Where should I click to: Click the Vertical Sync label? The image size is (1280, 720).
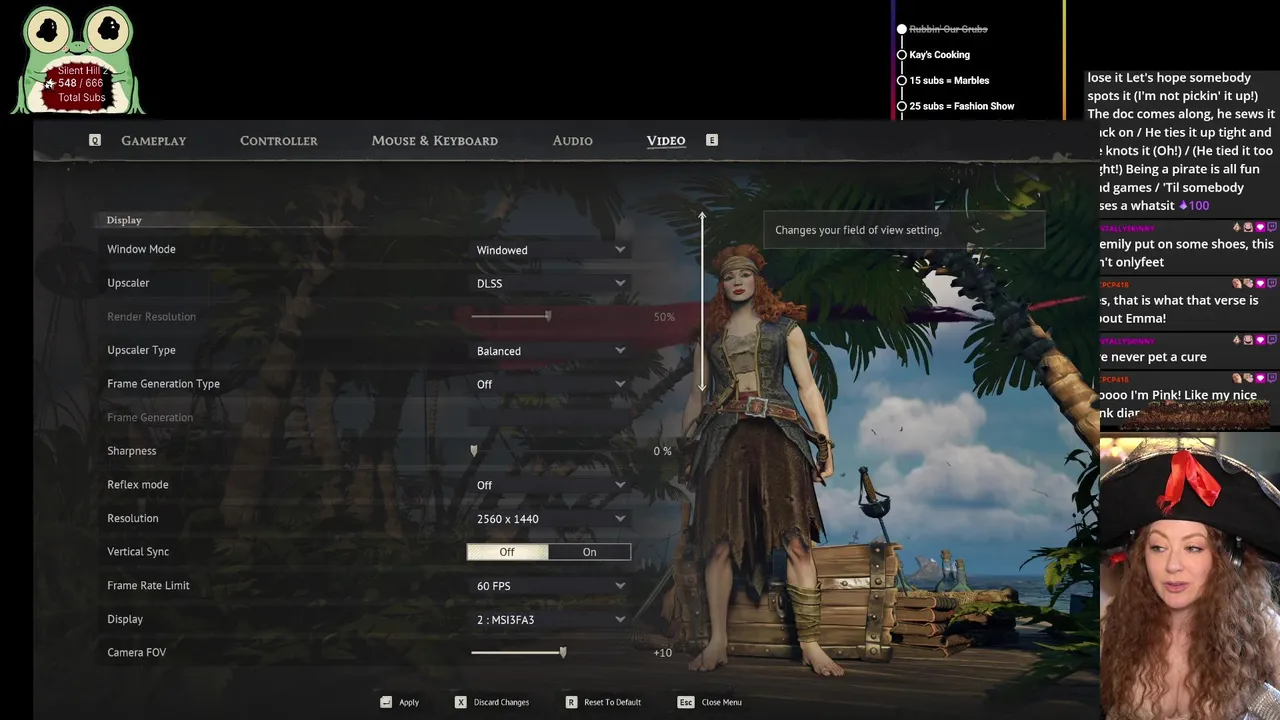pyautogui.click(x=138, y=552)
